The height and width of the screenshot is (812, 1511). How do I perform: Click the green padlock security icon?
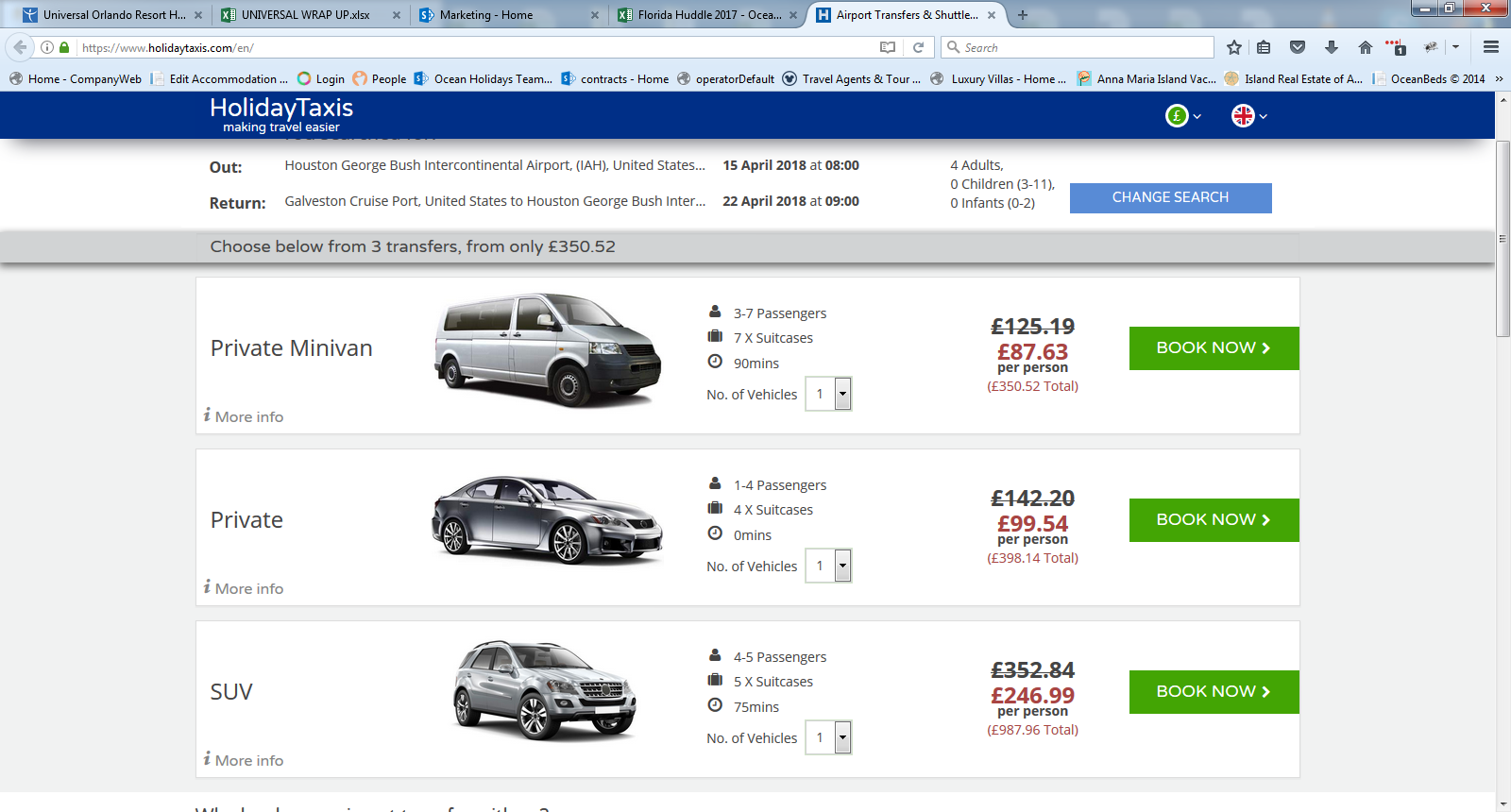point(64,47)
